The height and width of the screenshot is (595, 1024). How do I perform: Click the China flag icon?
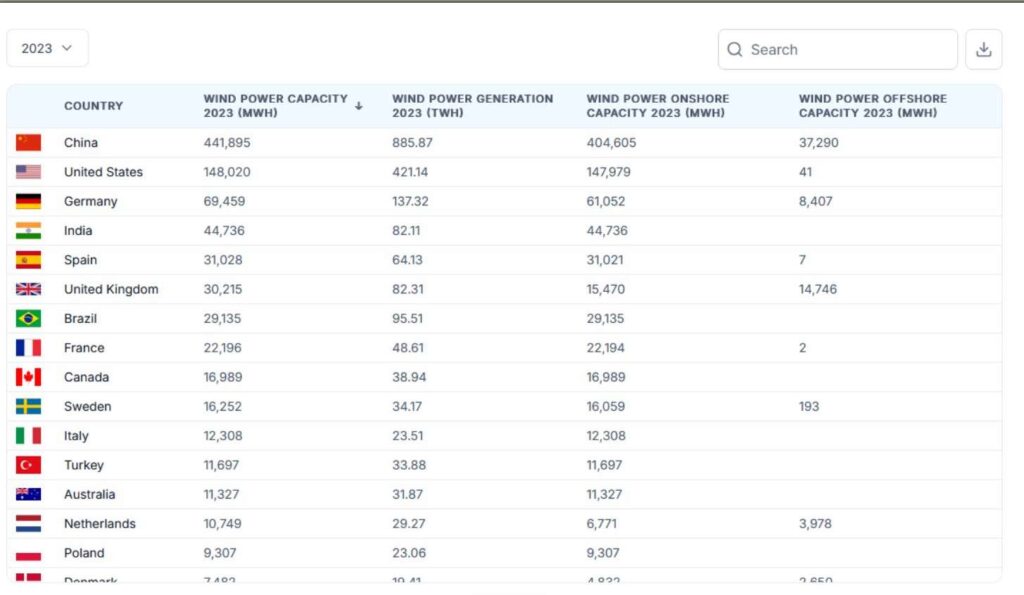point(28,143)
